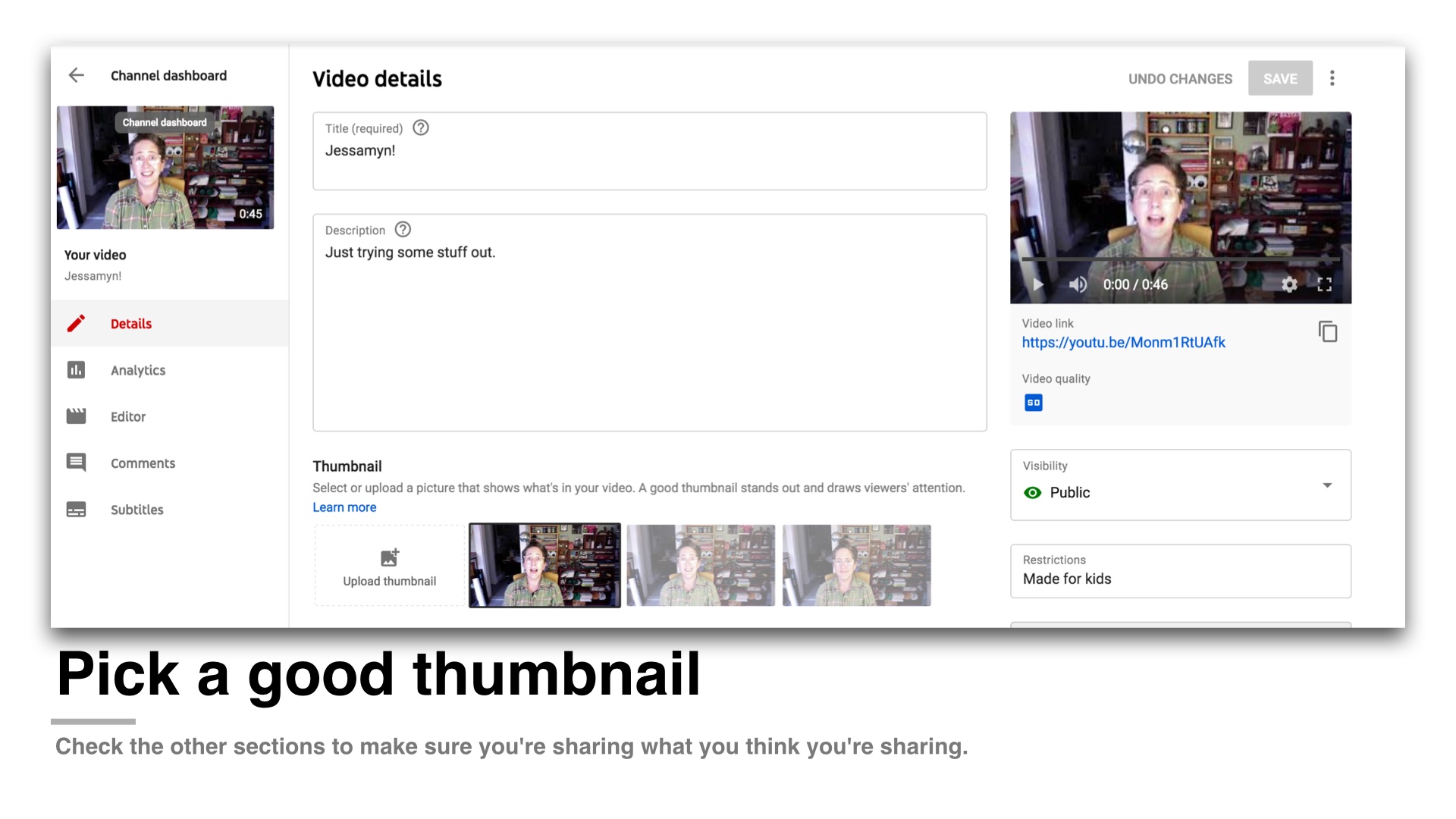Click the fullscreen icon in video preview
The height and width of the screenshot is (819, 1456).
pos(1324,284)
